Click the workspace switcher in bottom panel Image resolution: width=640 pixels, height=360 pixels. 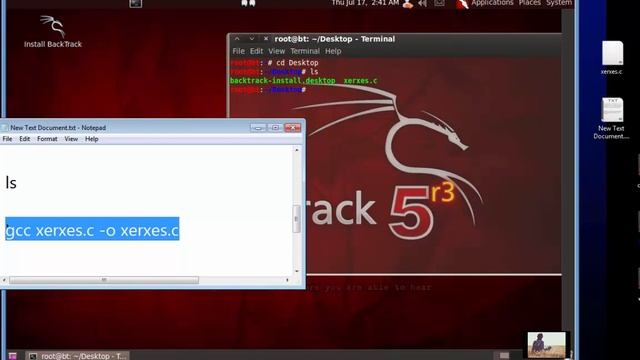click(504, 356)
